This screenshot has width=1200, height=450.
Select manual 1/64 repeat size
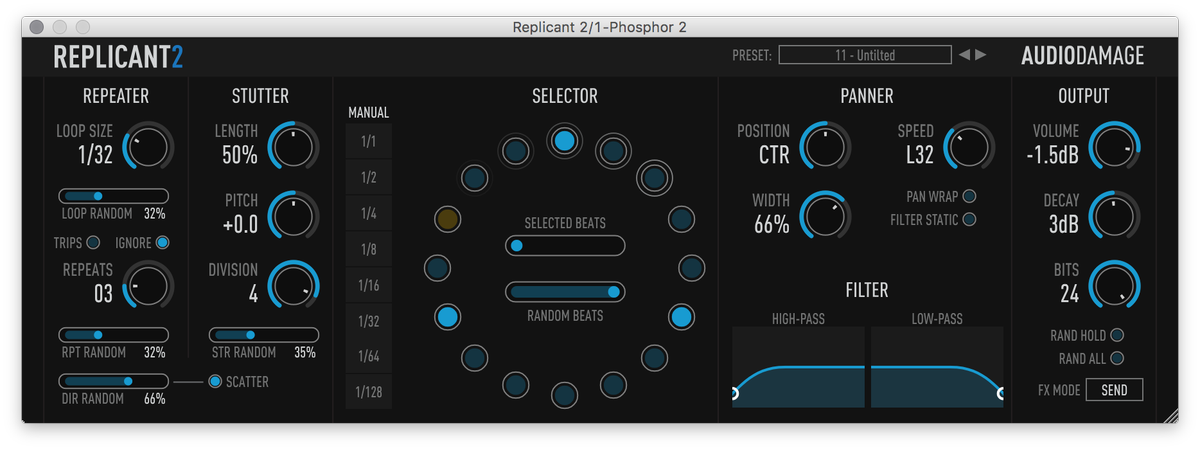368,356
